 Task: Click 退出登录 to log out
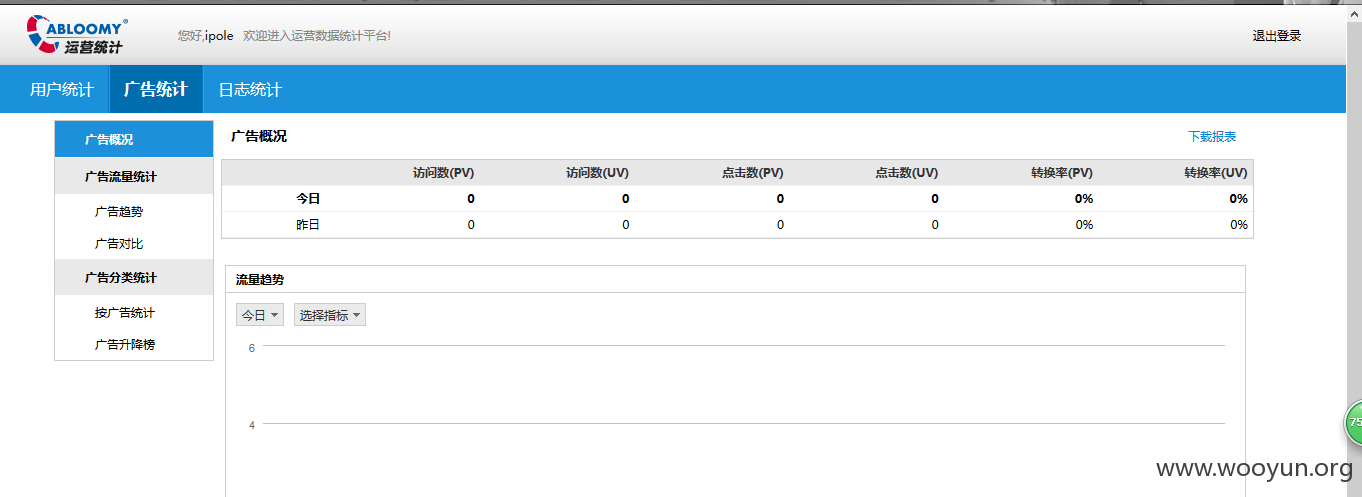(x=1277, y=36)
